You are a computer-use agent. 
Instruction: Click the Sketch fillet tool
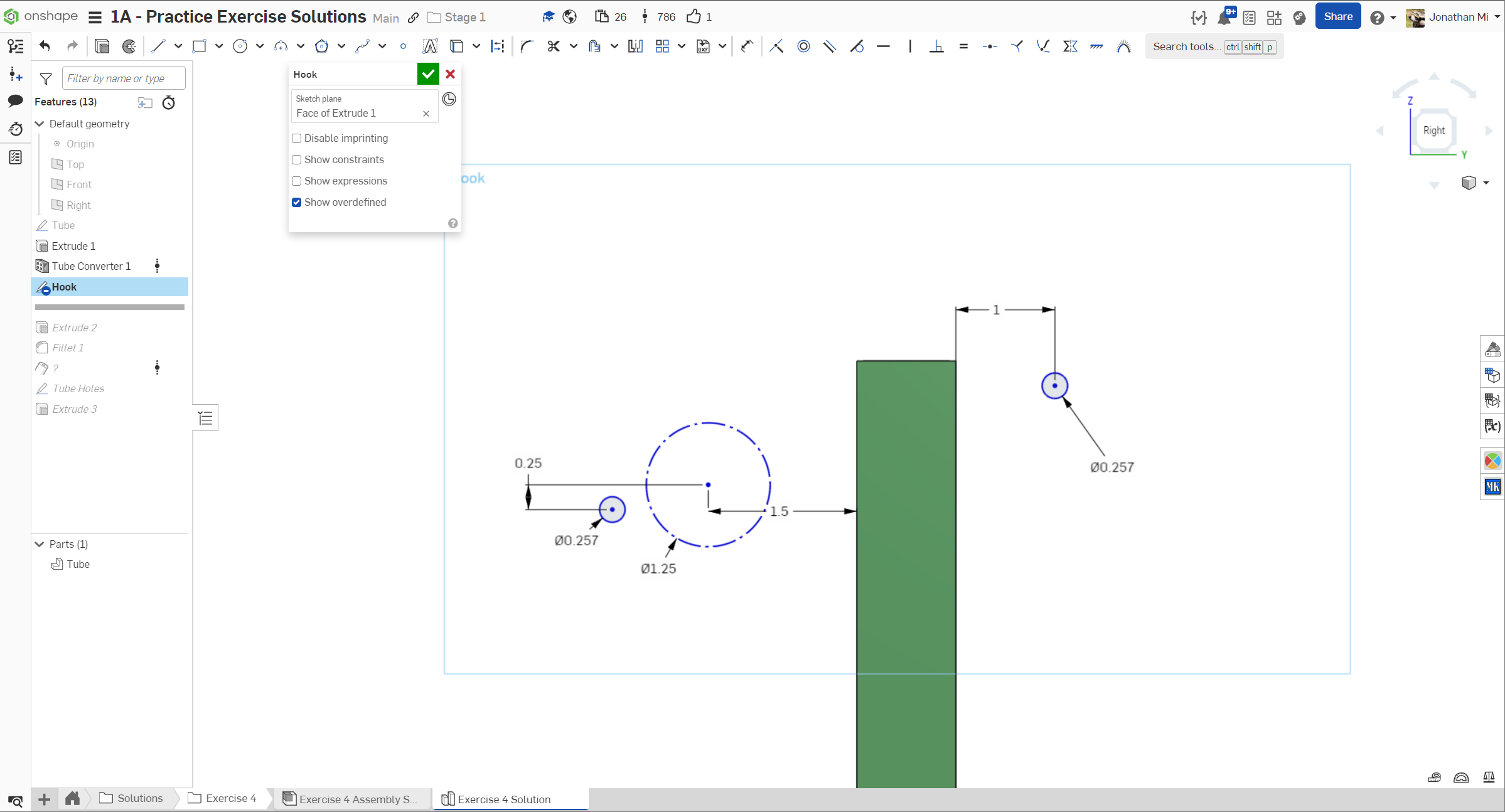[x=527, y=46]
